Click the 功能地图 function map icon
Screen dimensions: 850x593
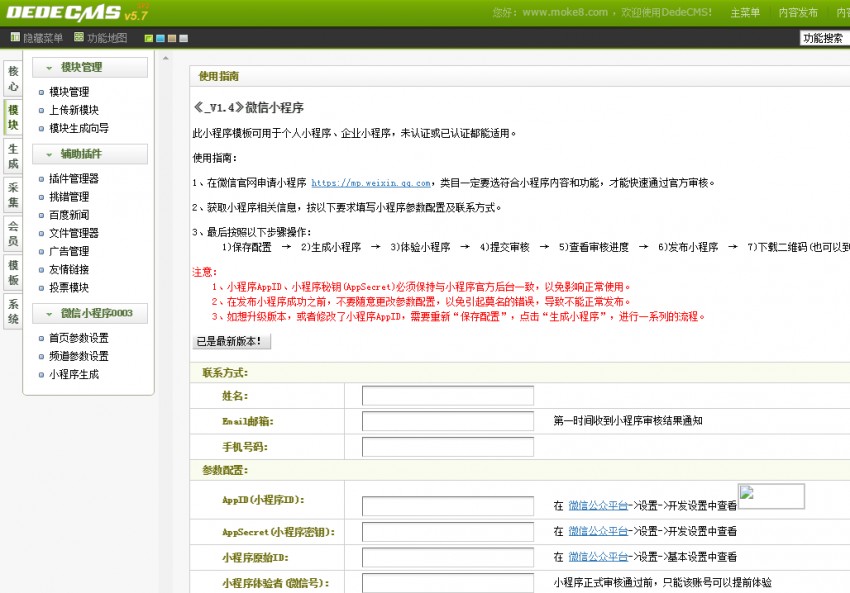coord(79,38)
